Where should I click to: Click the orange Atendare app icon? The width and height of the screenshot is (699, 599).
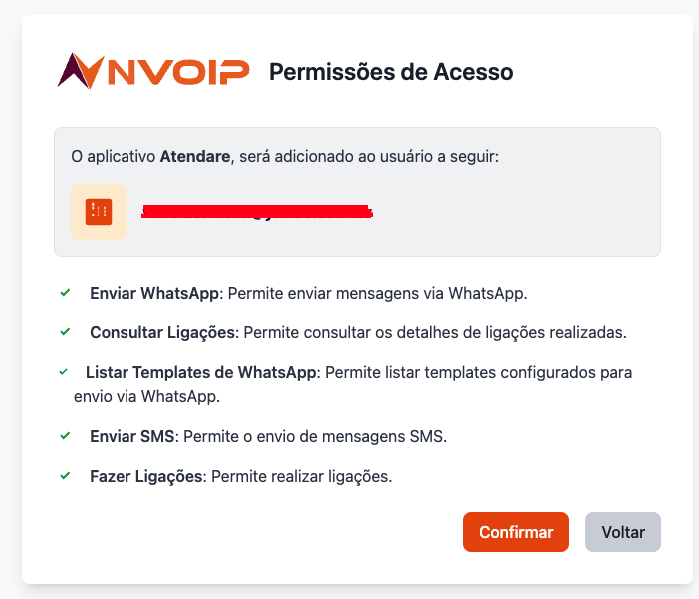pyautogui.click(x=99, y=211)
